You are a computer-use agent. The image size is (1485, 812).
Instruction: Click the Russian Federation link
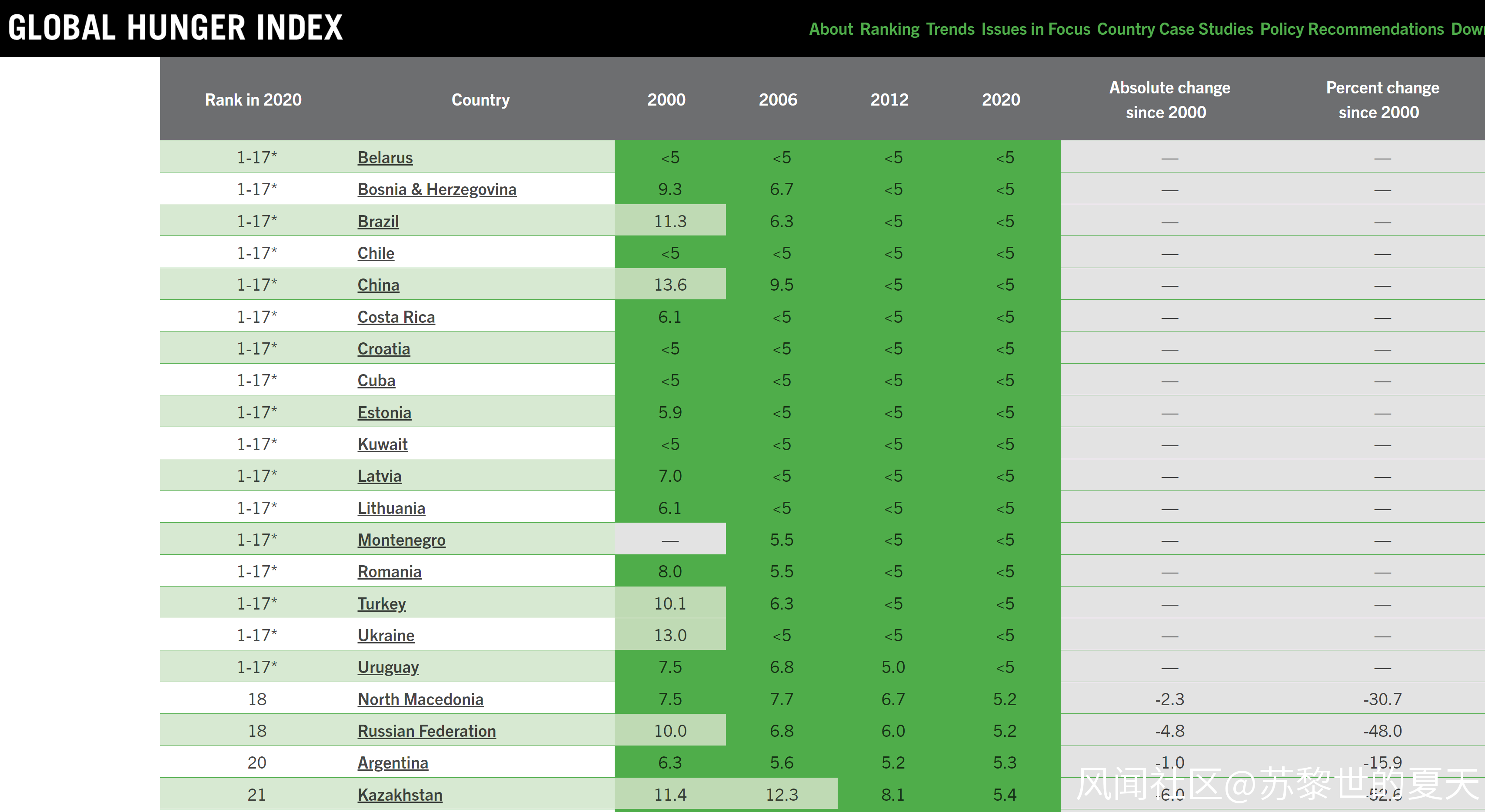point(426,731)
